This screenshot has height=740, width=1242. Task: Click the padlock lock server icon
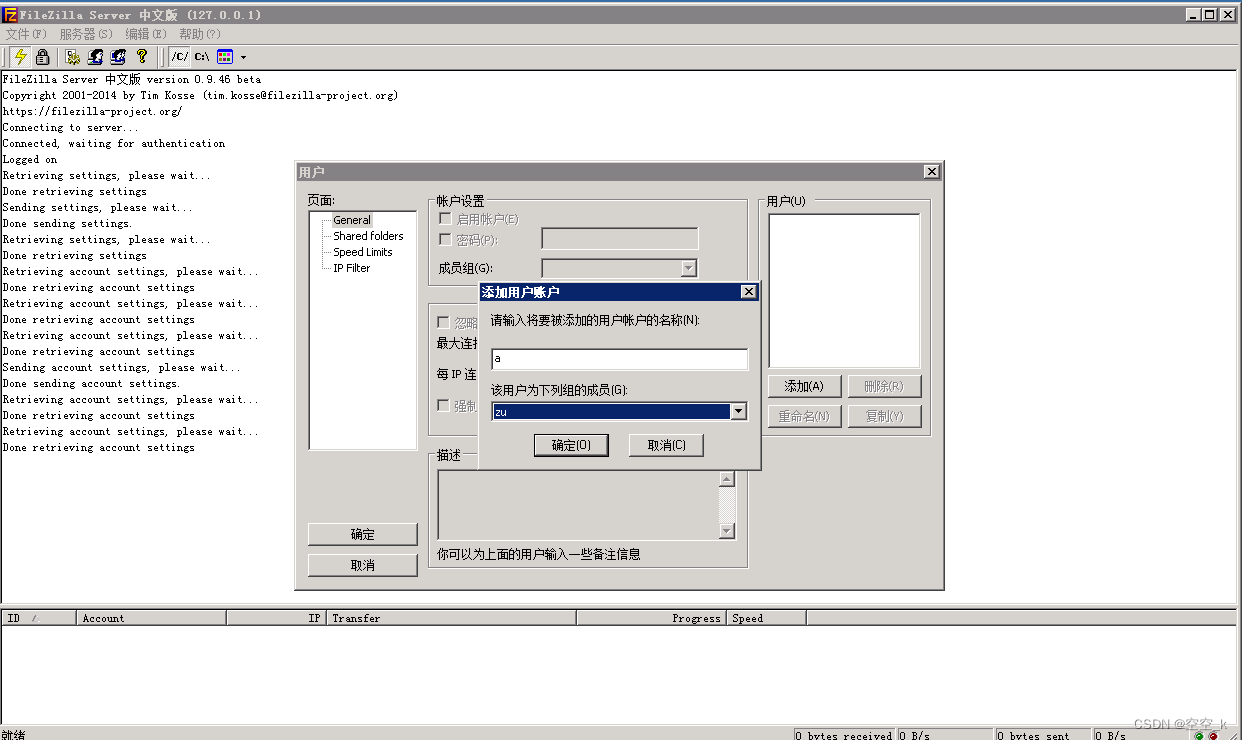tap(43, 57)
